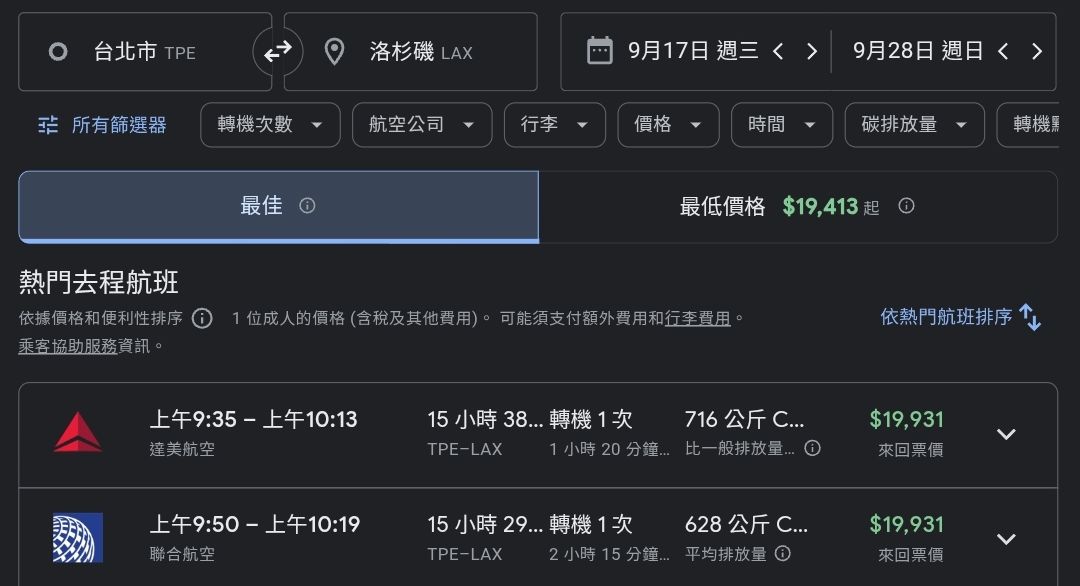Click info icon next to 最佳 tab
This screenshot has height=586, width=1080.
[x=307, y=206]
